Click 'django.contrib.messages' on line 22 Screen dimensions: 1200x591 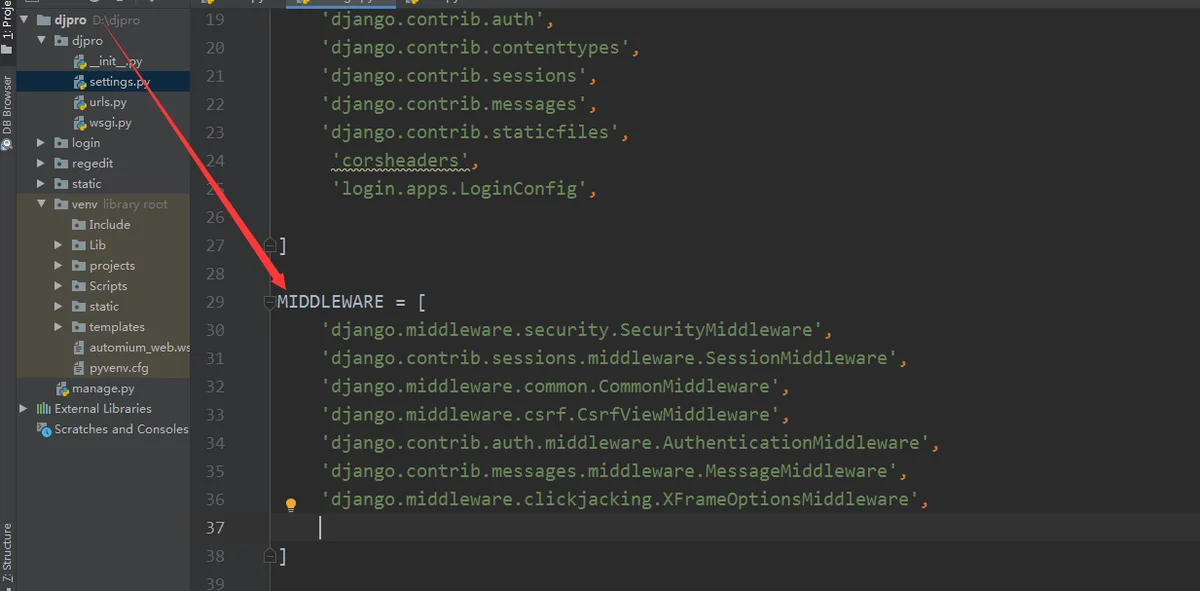(454, 104)
